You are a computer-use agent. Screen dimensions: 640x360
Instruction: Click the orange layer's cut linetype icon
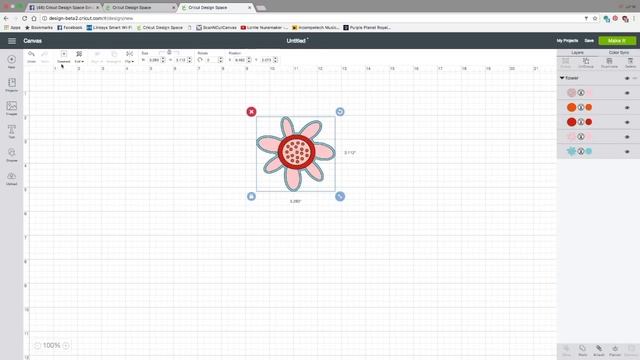(x=581, y=107)
